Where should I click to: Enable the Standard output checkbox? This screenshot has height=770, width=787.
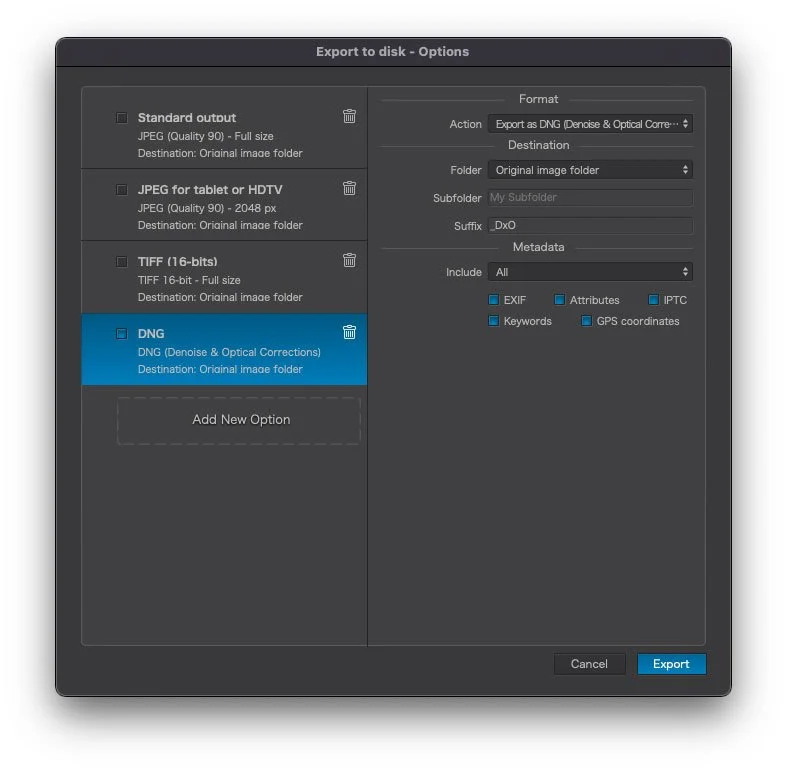coord(121,117)
